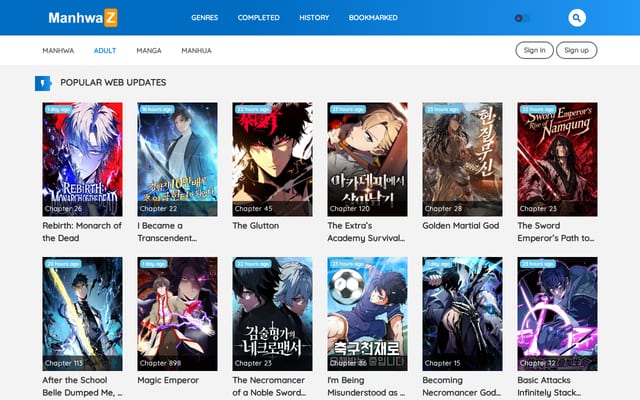This screenshot has width=640, height=400.
Task: Click title link Rebirth: Monarch of the Dead
Action: 82,232
